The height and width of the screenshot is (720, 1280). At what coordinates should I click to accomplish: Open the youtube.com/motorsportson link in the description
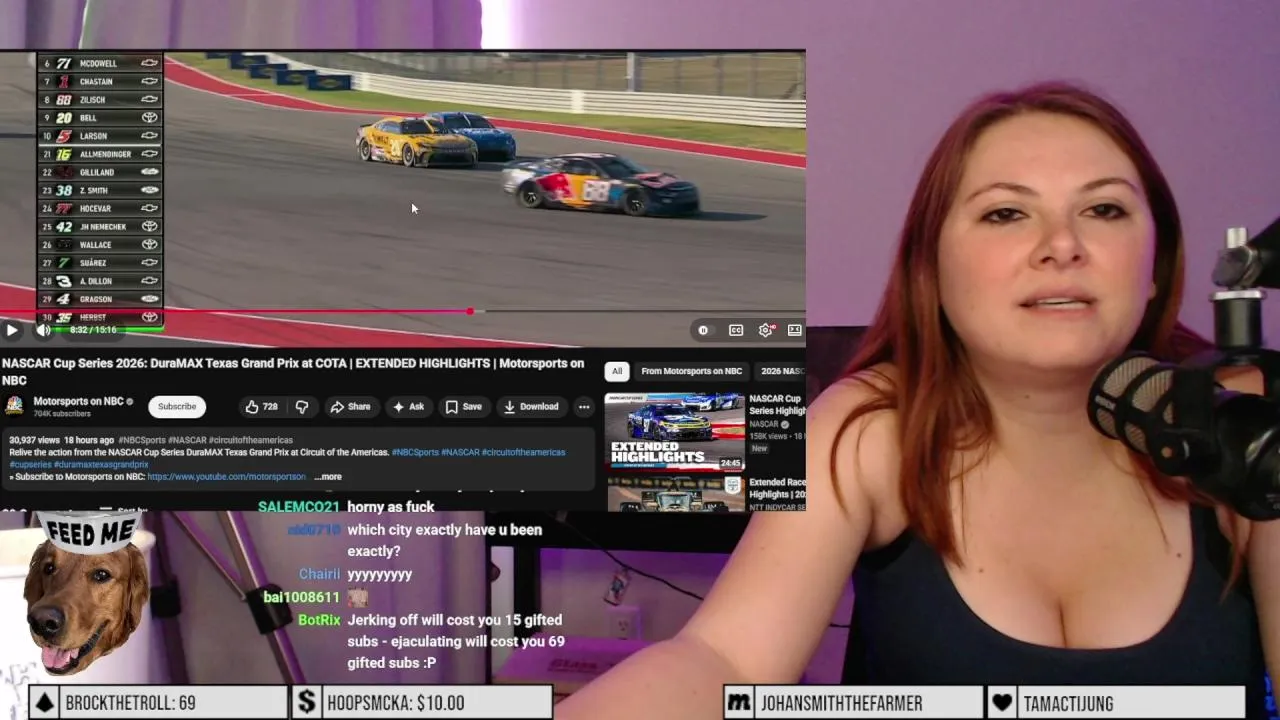[x=226, y=477]
